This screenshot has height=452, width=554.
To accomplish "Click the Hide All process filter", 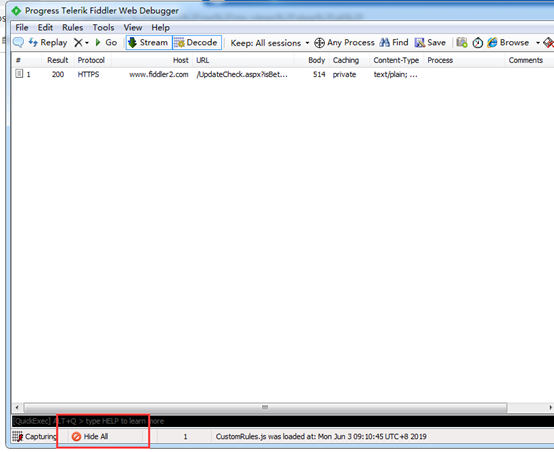I will (90, 437).
